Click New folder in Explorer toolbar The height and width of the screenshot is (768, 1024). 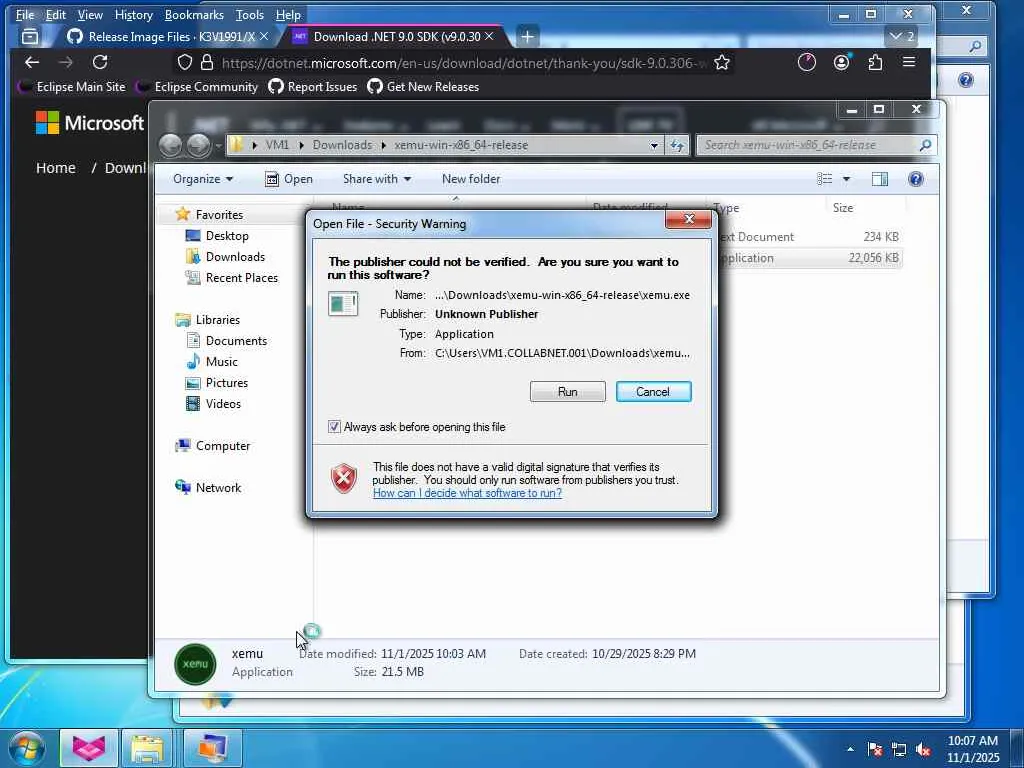(471, 179)
